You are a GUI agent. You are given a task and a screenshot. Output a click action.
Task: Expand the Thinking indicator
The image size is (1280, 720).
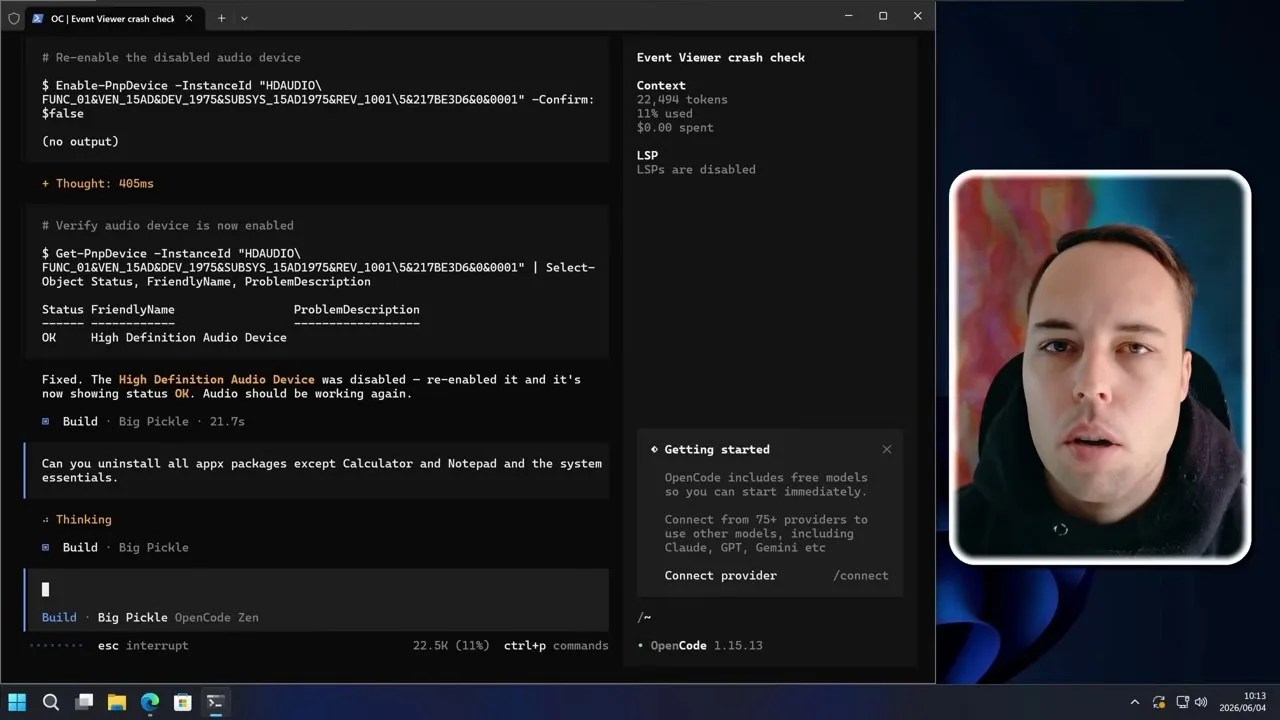tap(77, 519)
